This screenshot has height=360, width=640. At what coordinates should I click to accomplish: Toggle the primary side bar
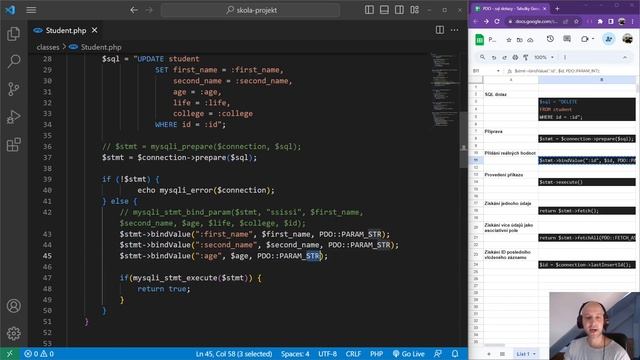click(369, 10)
